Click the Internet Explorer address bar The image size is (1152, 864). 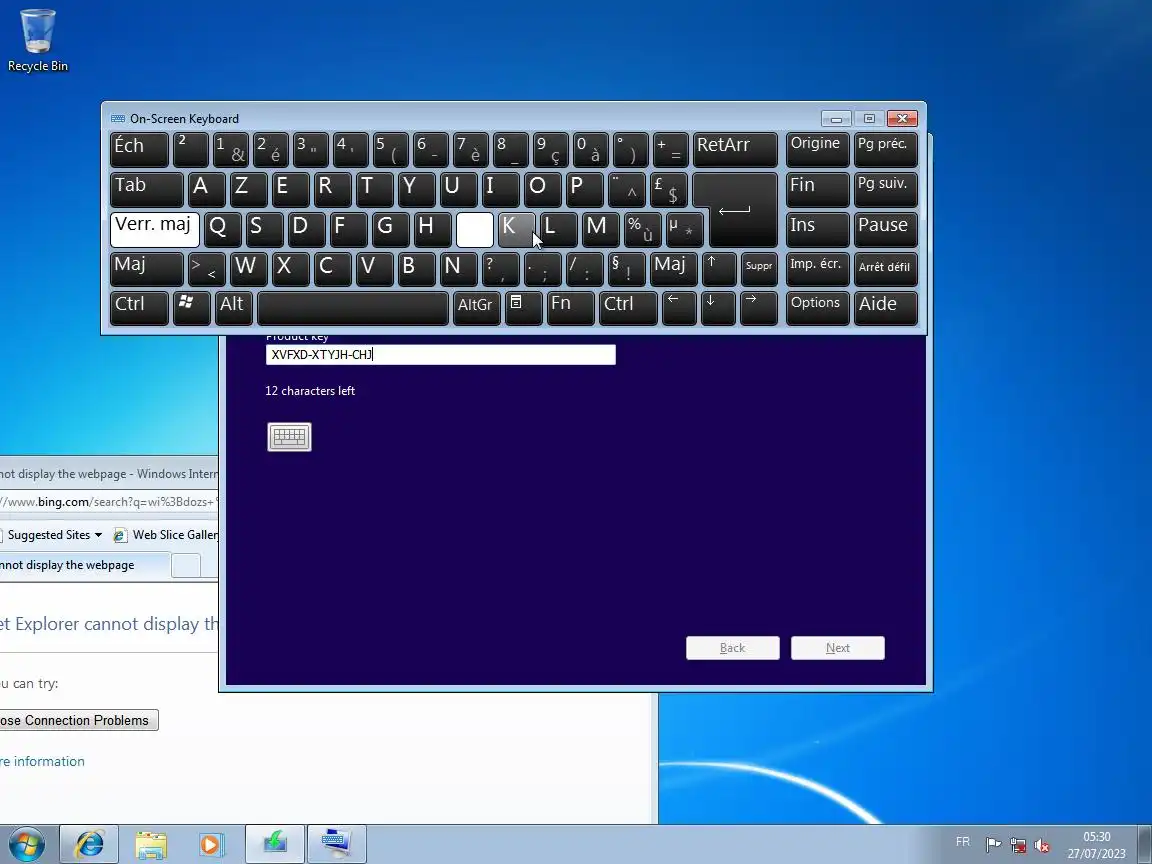coord(109,502)
